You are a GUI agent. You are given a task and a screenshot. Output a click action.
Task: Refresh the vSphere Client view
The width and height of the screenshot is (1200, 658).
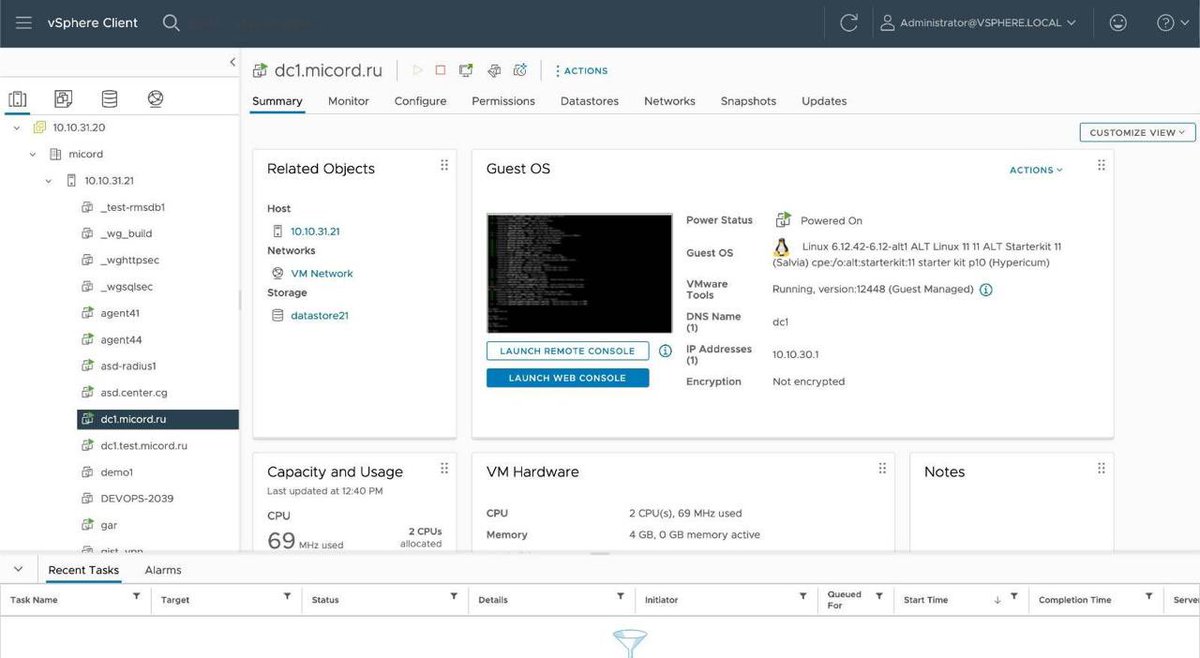click(x=849, y=22)
